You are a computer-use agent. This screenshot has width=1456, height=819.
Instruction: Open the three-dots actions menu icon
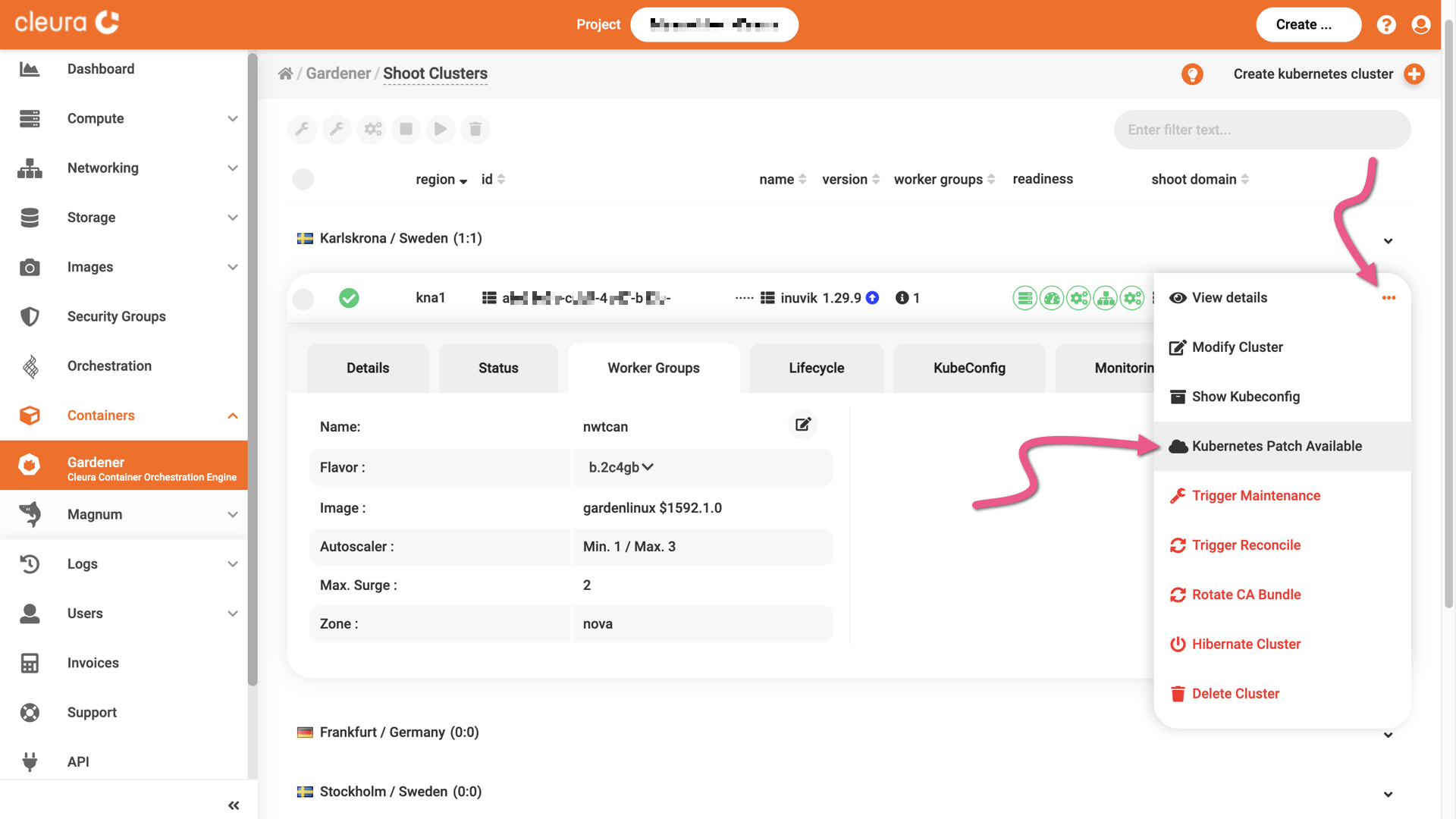pos(1389,298)
